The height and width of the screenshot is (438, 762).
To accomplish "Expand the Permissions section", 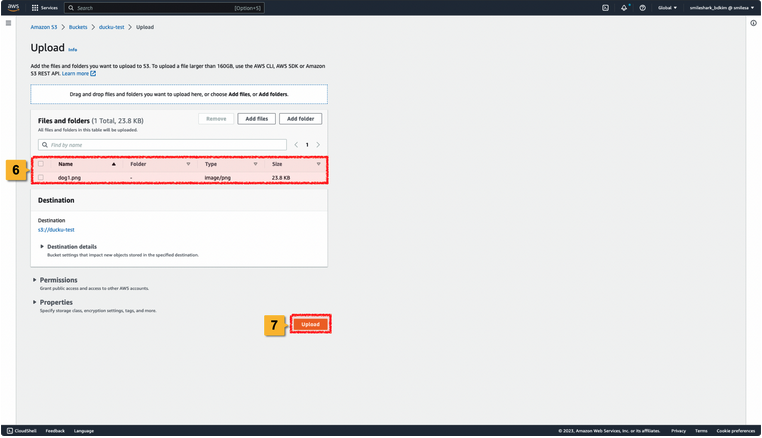I will pos(35,280).
